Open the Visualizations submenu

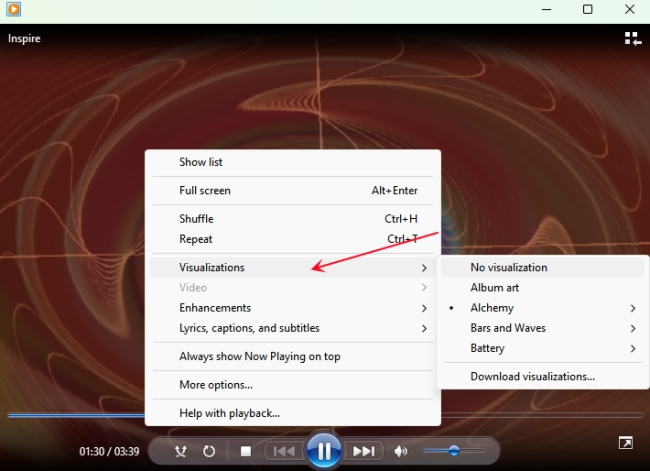[293, 267]
